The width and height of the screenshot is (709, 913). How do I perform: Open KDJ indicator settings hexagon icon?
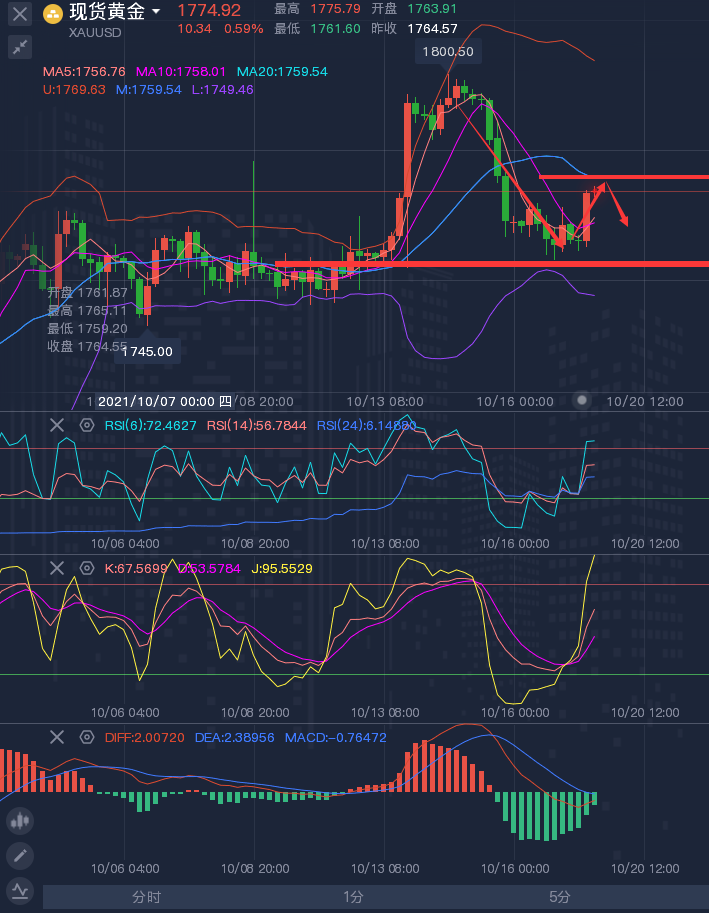[87, 568]
